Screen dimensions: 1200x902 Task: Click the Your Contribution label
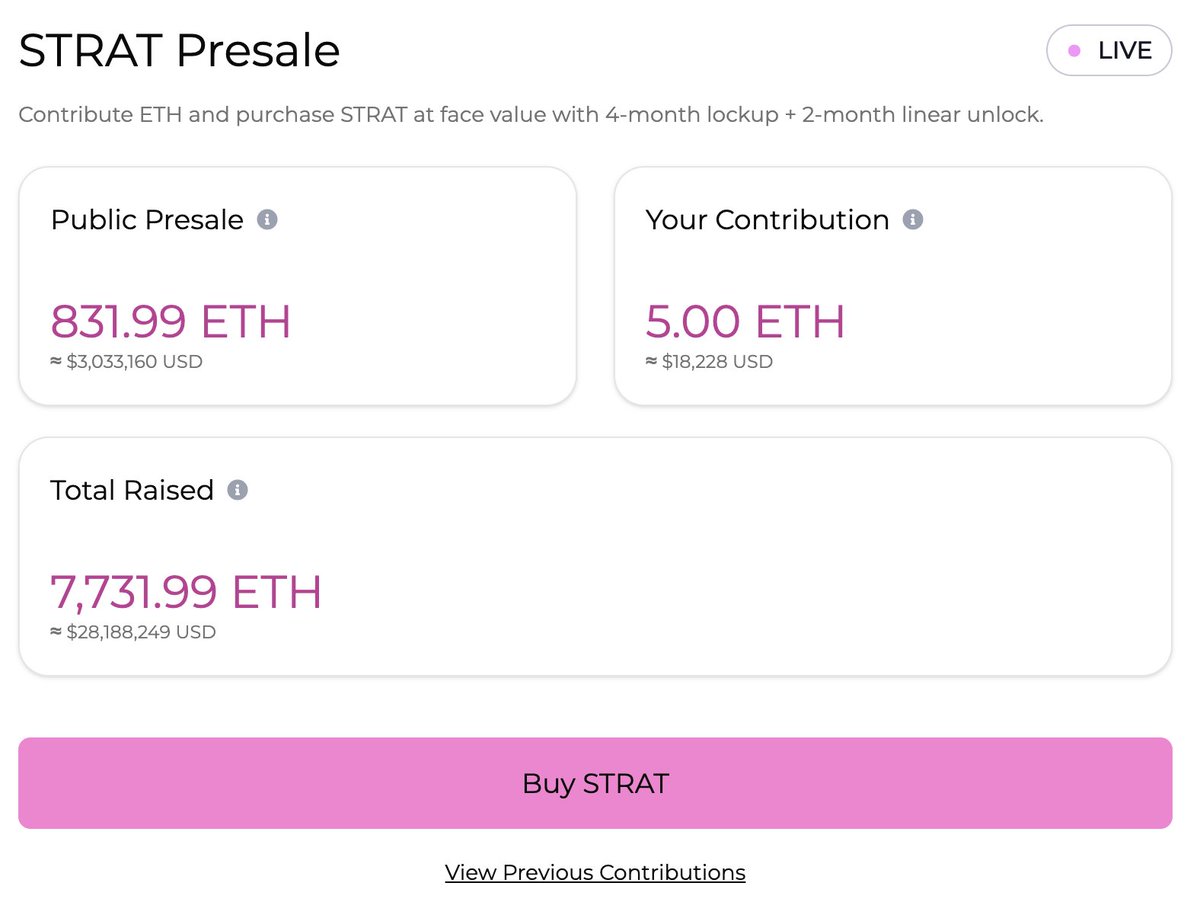click(x=767, y=220)
